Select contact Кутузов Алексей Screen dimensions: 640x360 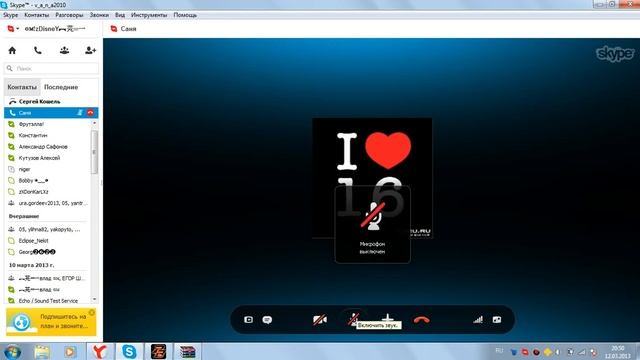click(x=48, y=158)
